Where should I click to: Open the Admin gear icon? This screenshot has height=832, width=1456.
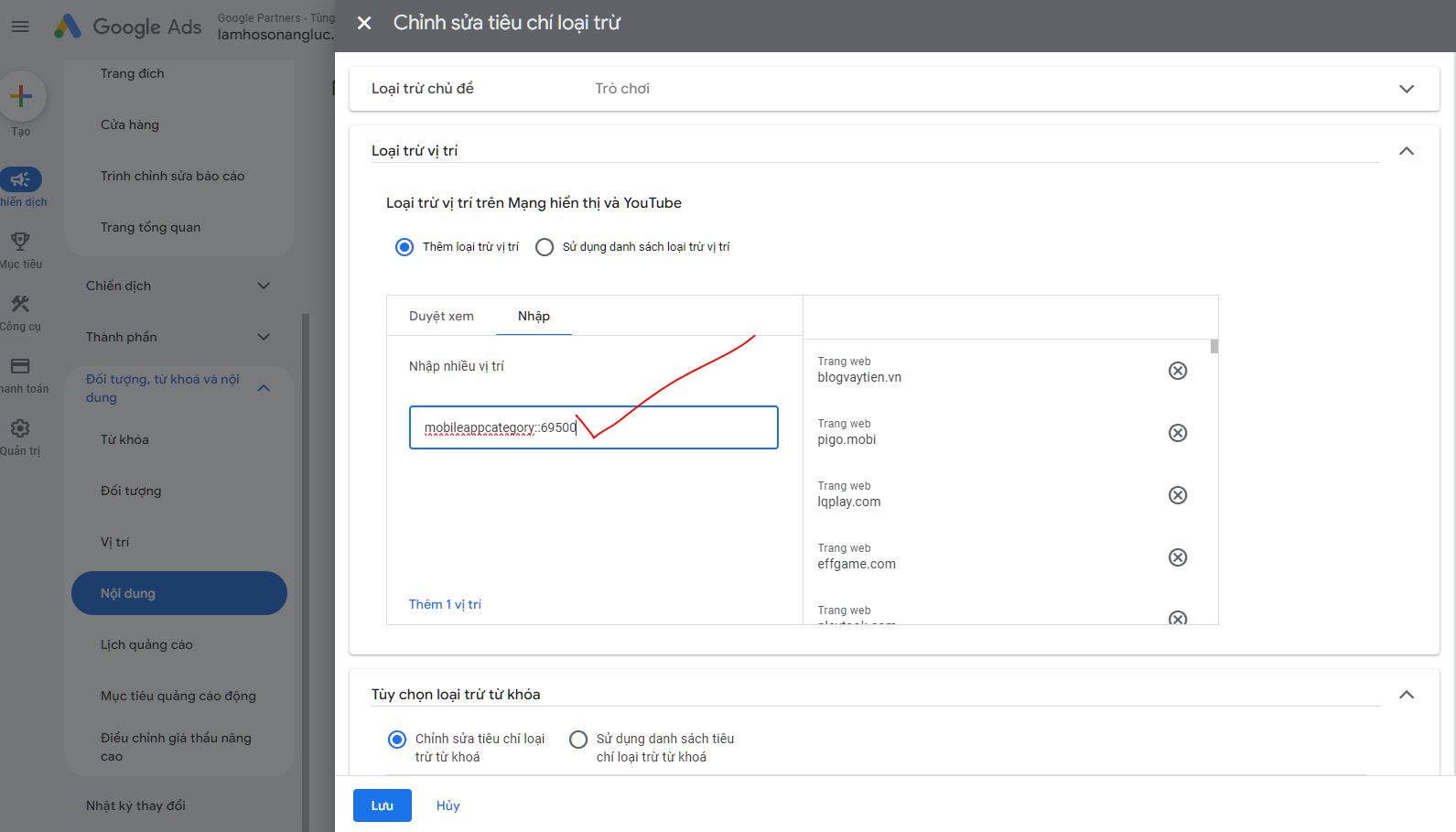coord(20,428)
